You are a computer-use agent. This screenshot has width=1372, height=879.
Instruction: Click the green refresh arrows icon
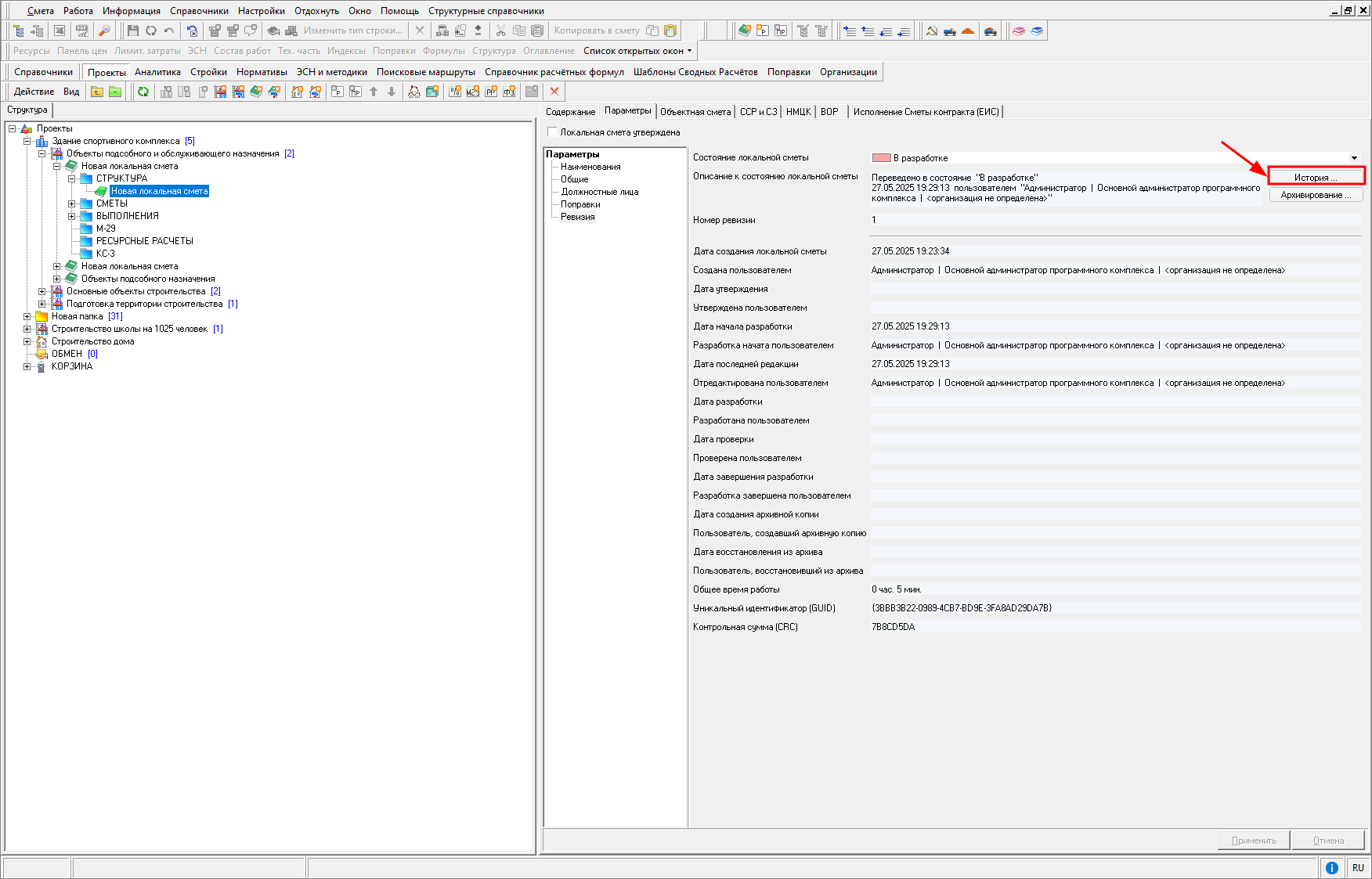(x=143, y=92)
